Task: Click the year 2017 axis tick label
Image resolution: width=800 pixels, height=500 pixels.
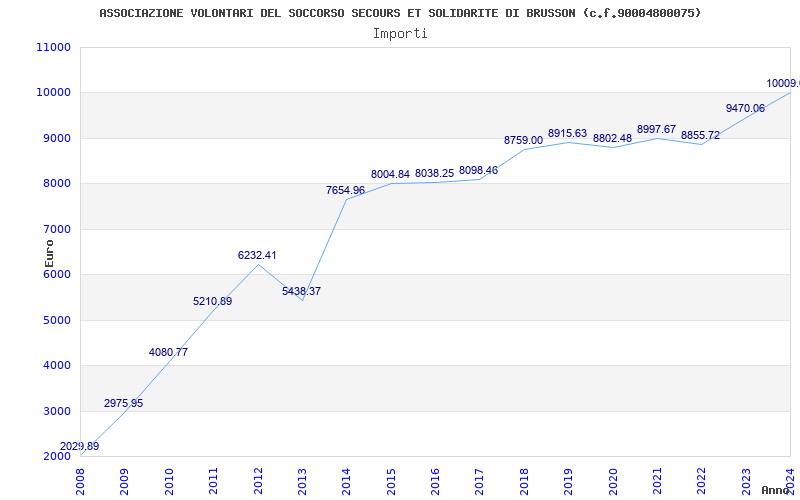Action: coord(480,482)
